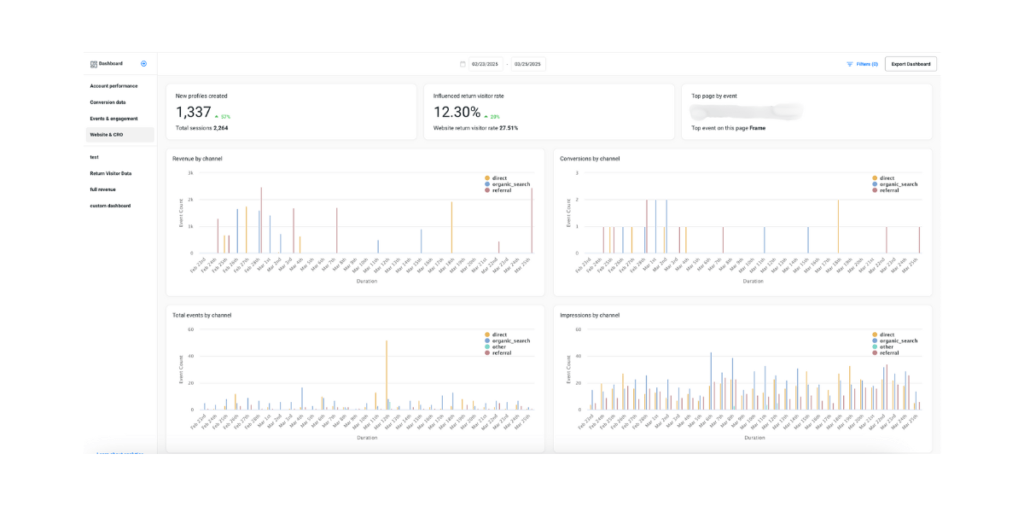
Task: Toggle other legend in Total events by channel
Action: [x=496, y=347]
